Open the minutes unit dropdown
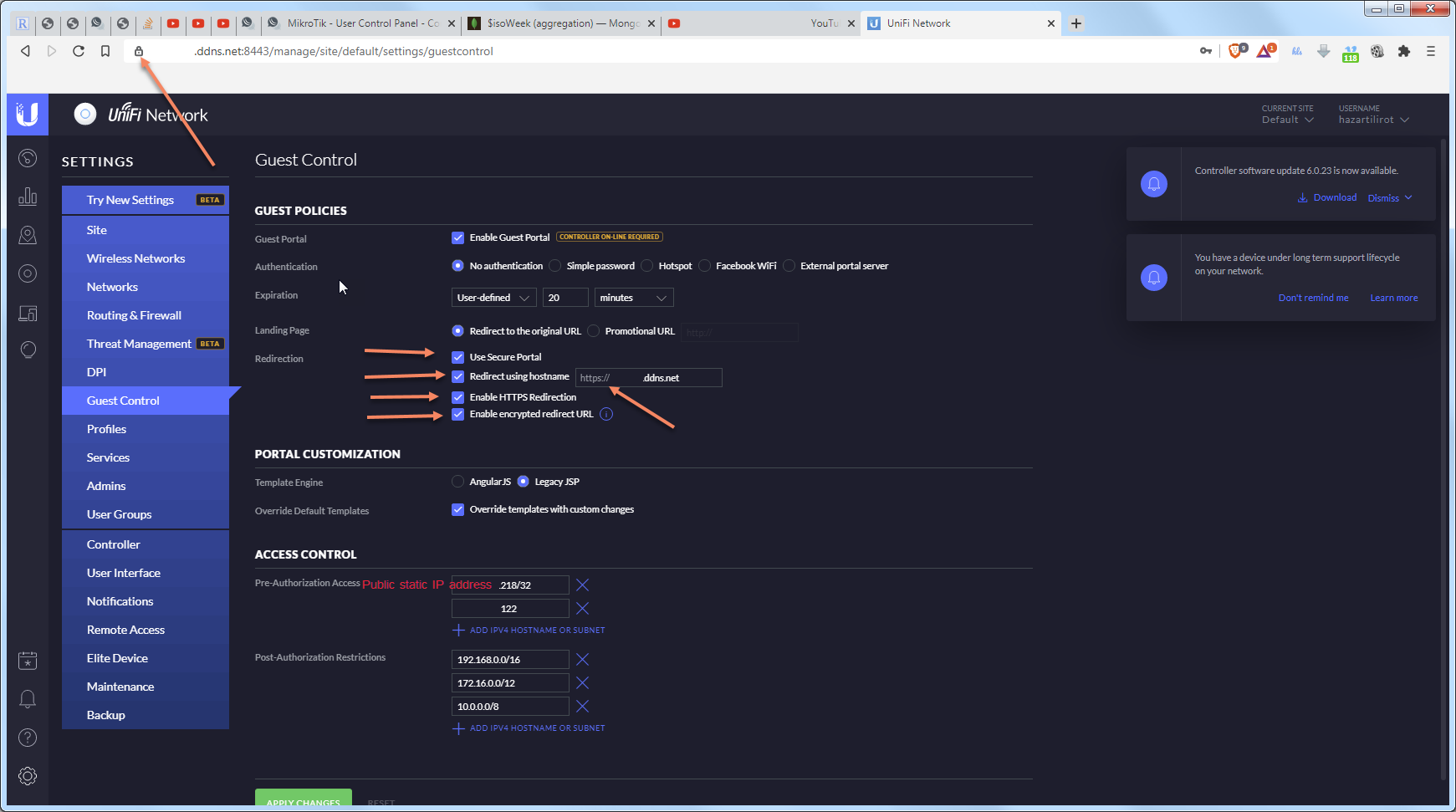This screenshot has height=812, width=1456. [x=633, y=298]
